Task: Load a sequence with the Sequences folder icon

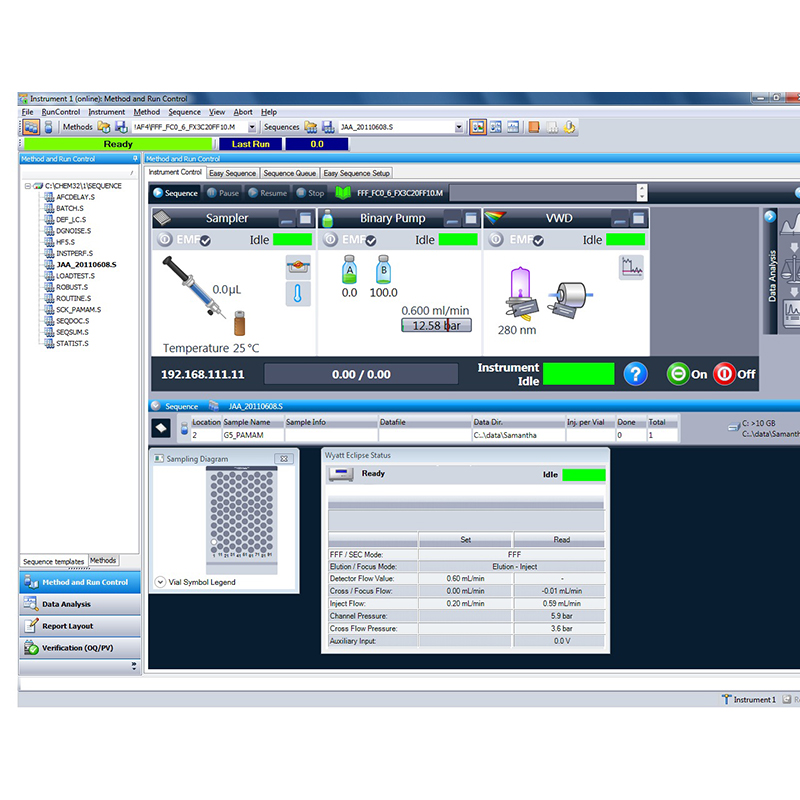Action: pyautogui.click(x=311, y=127)
